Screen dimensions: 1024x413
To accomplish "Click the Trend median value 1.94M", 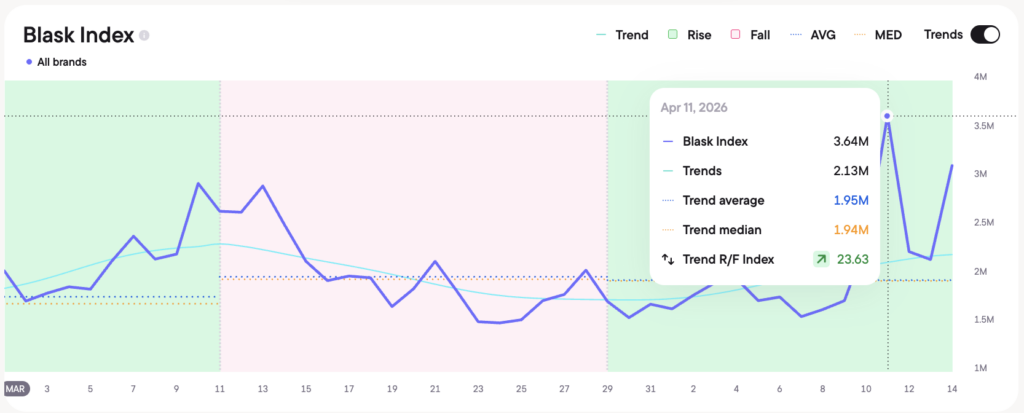I will tap(851, 230).
